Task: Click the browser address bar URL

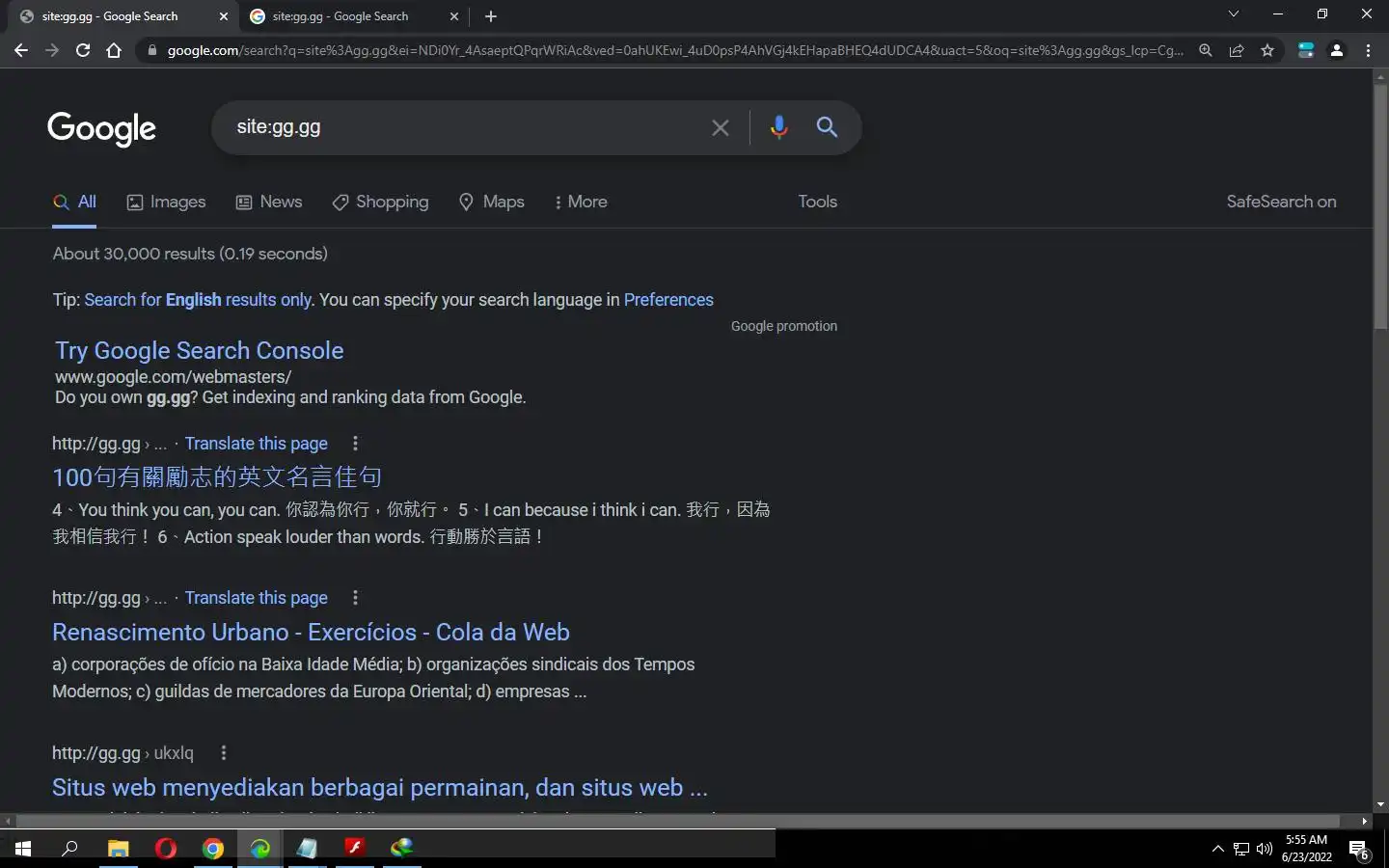Action: [x=675, y=50]
